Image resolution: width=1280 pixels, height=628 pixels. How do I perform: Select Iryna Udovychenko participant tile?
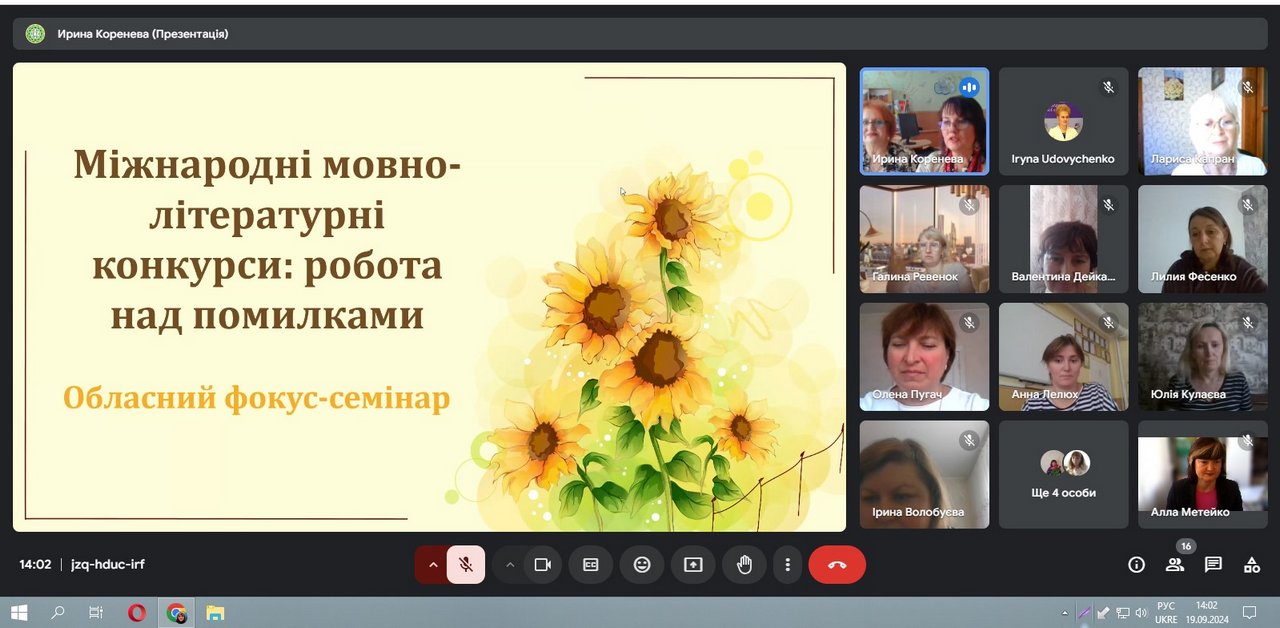pos(1063,121)
